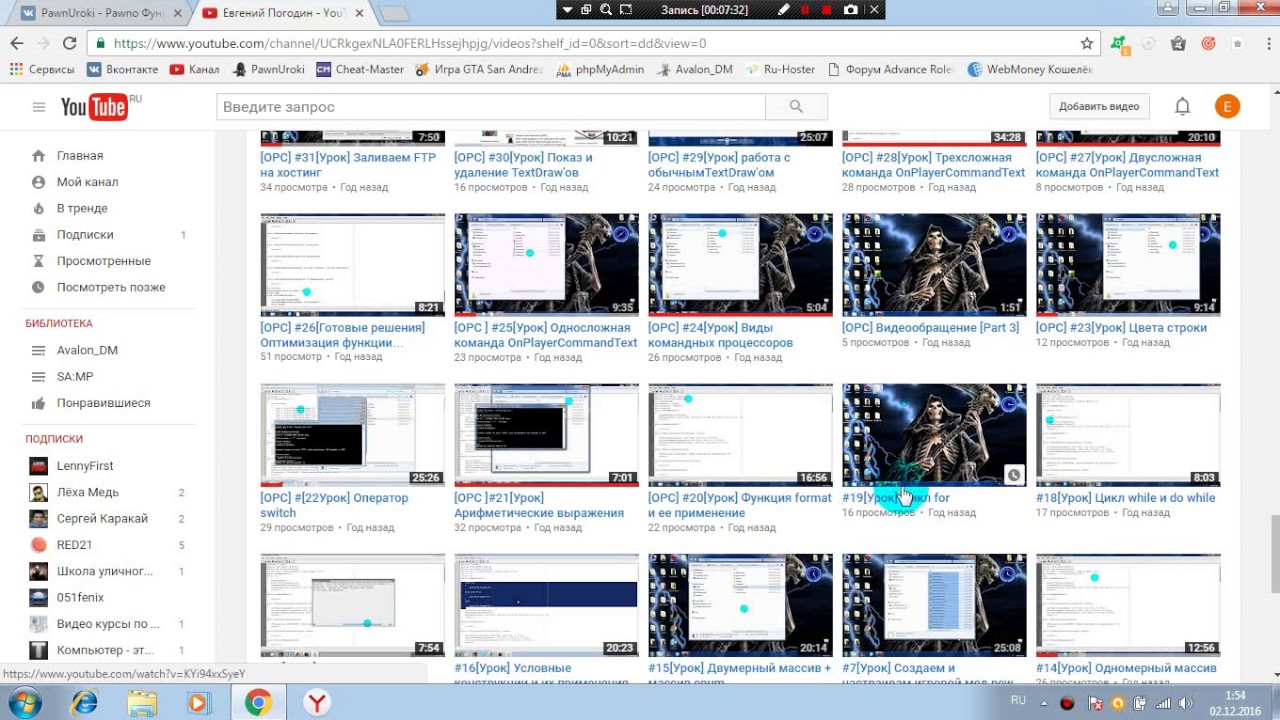Open the #22 Оператор switch video title
Image resolution: width=1280 pixels, height=720 pixels.
(334, 505)
